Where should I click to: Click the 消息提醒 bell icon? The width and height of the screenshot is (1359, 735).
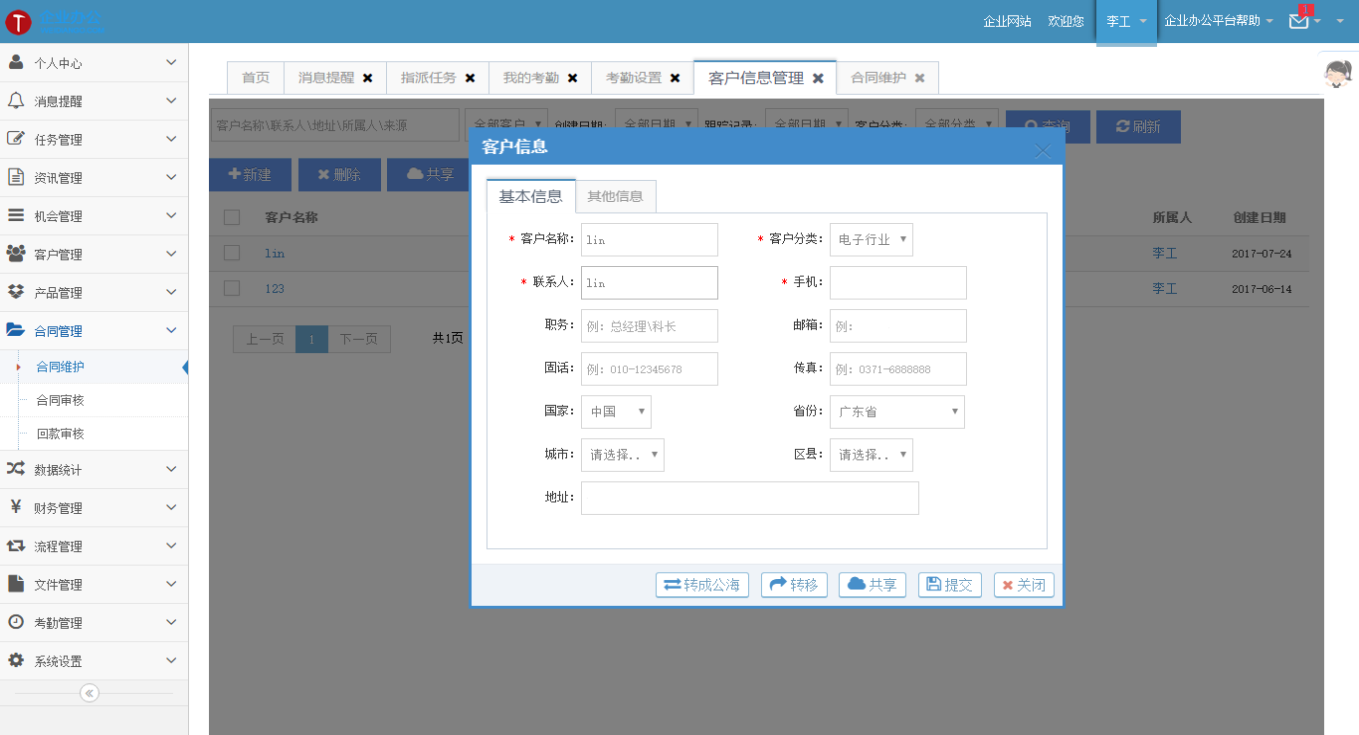pyautogui.click(x=16, y=100)
